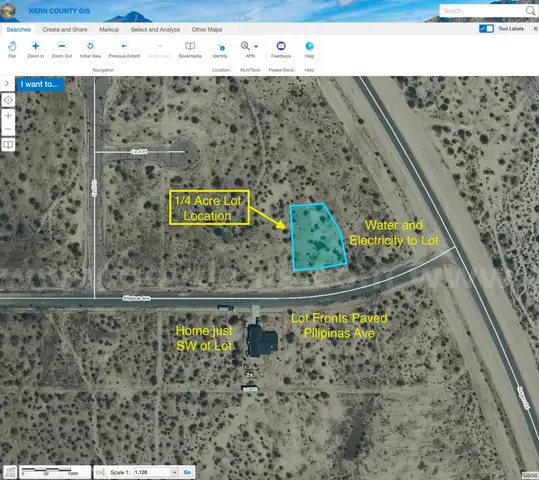Reset map to Initial View
This screenshot has width=539, height=480.
[90, 50]
